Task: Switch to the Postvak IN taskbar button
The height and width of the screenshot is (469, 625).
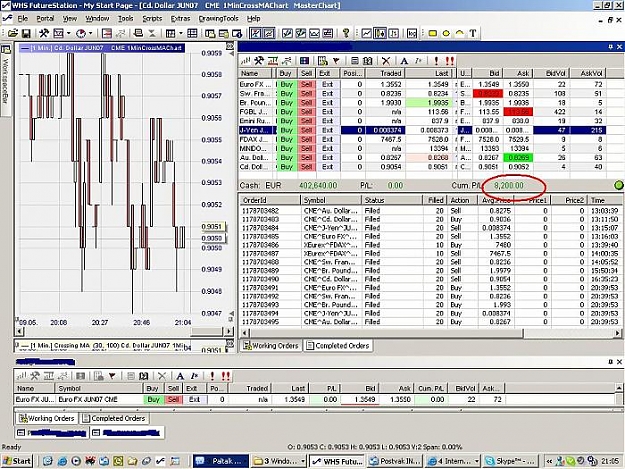Action: 395,461
